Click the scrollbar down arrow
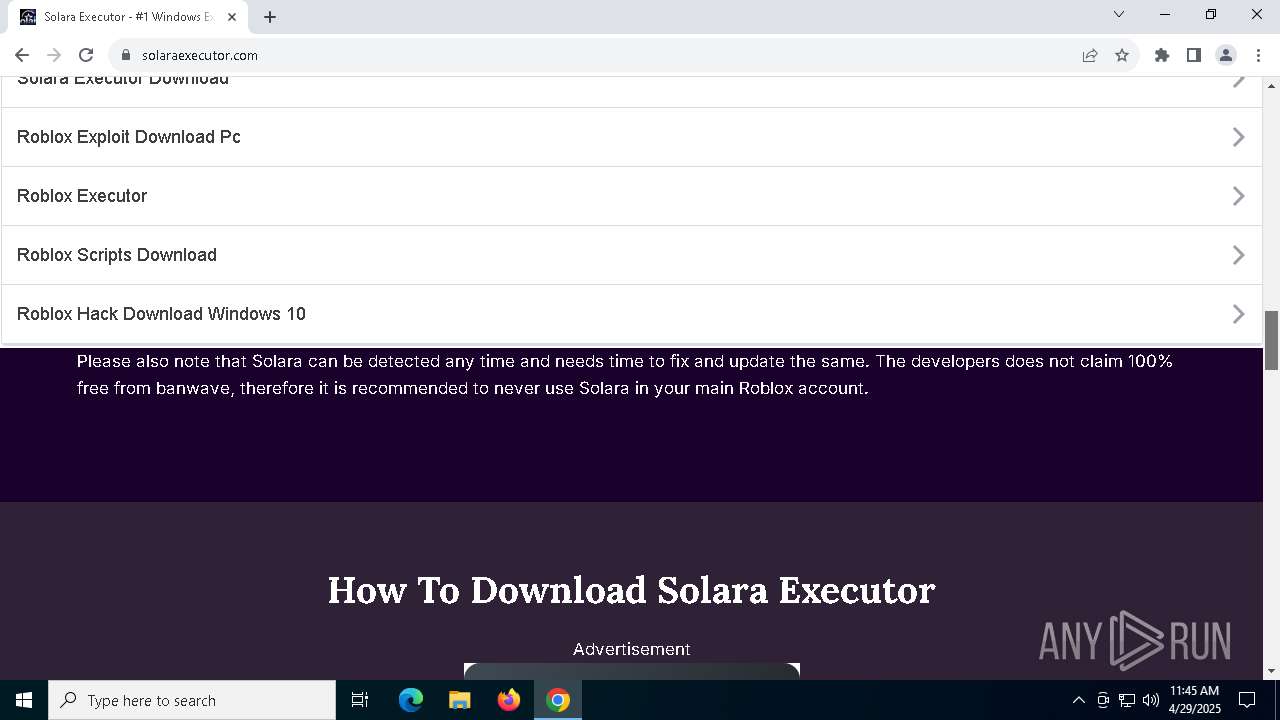 pyautogui.click(x=1272, y=671)
